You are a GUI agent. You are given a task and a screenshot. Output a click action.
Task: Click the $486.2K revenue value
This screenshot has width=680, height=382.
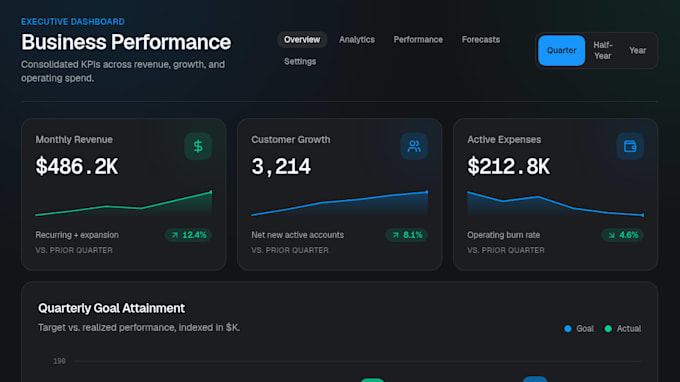77,167
